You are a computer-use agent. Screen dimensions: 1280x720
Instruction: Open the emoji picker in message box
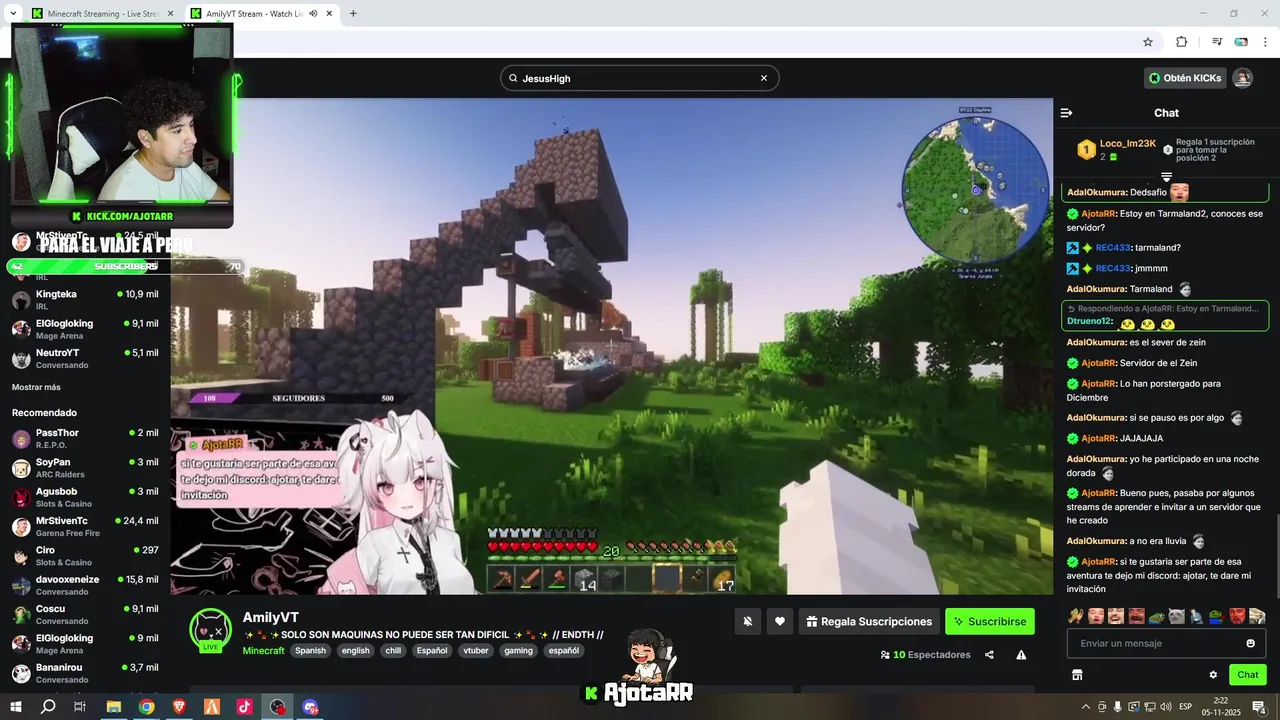1250,643
